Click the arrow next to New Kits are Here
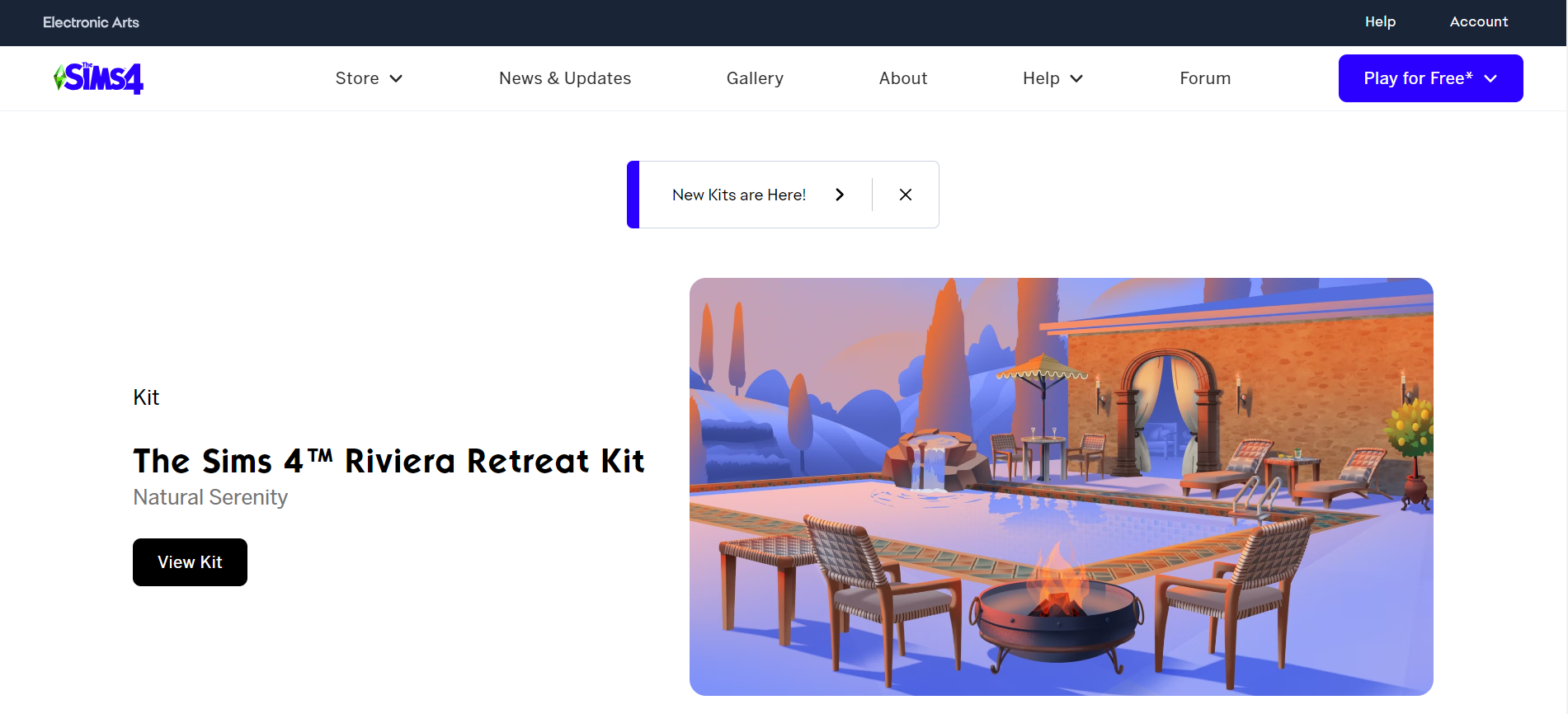Image resolution: width=1568 pixels, height=714 pixels. (x=840, y=195)
